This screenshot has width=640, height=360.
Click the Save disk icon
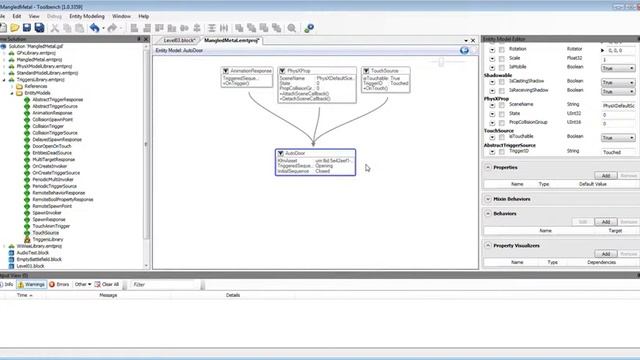(27, 28)
